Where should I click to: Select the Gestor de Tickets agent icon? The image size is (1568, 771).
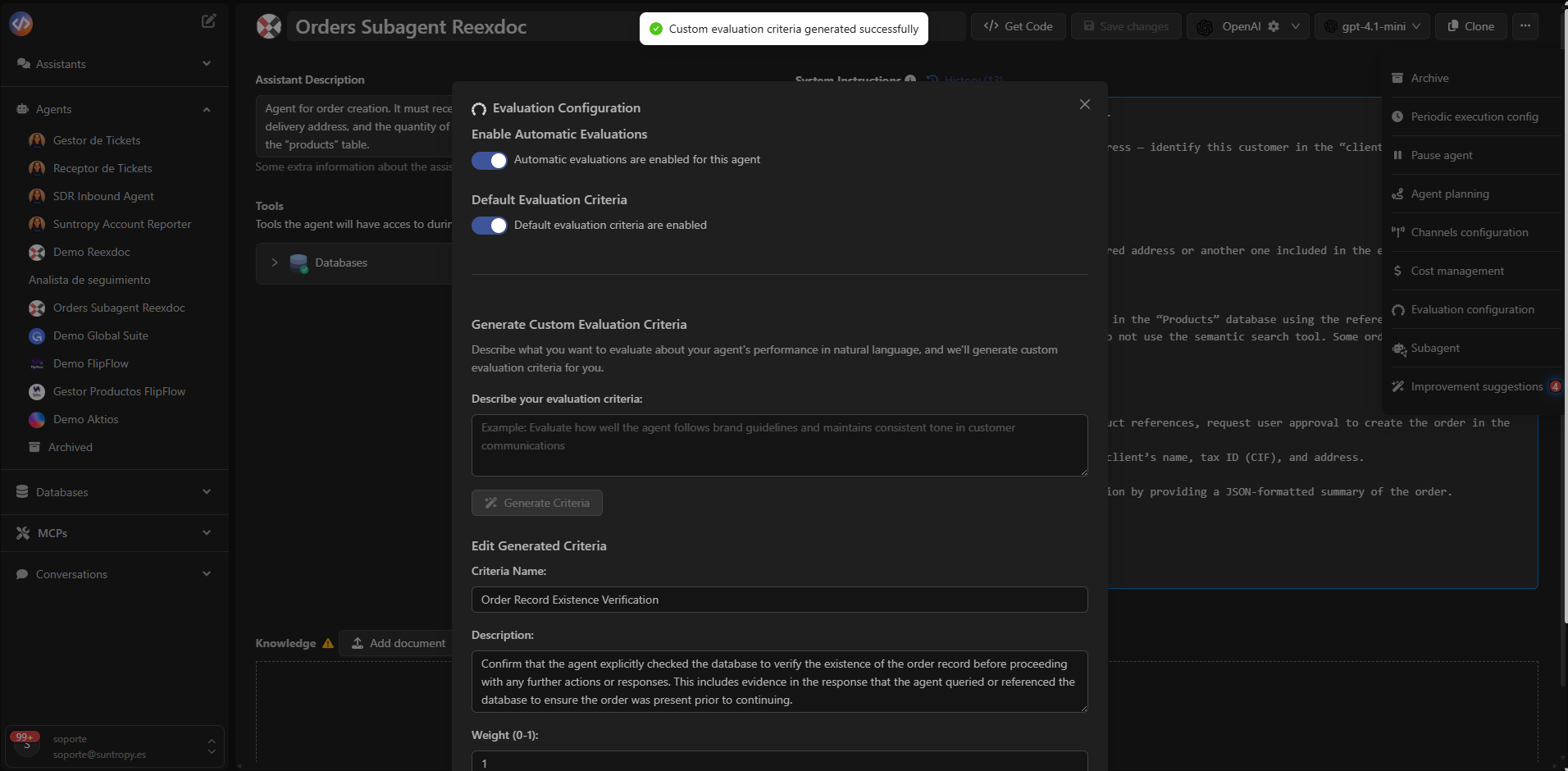[x=37, y=140]
